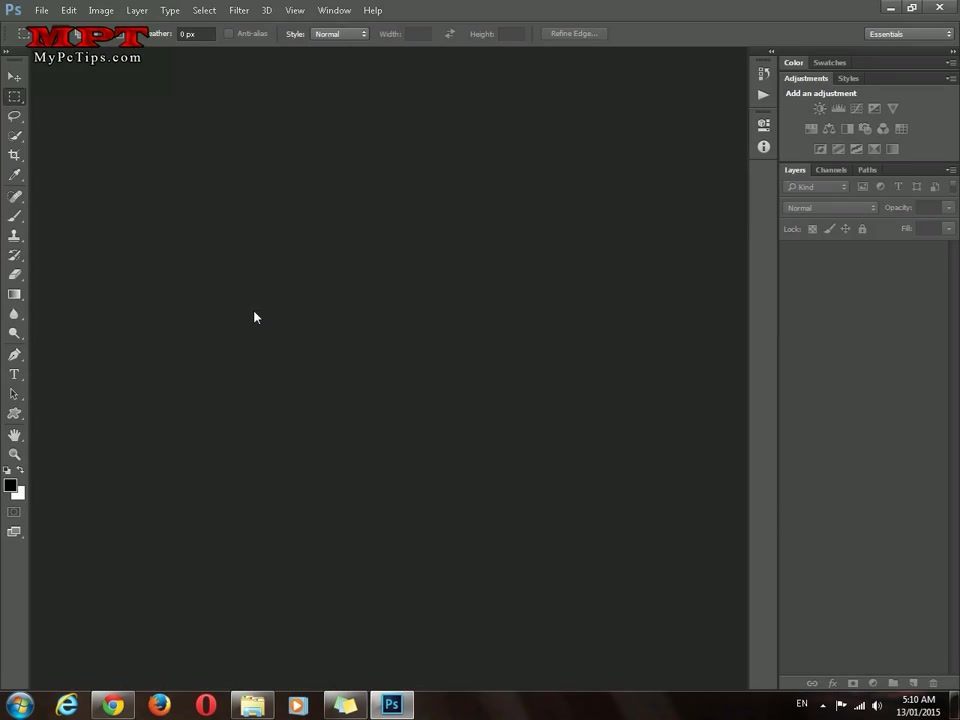The height and width of the screenshot is (720, 960).
Task: Select the Hand tool
Action: coord(14,435)
